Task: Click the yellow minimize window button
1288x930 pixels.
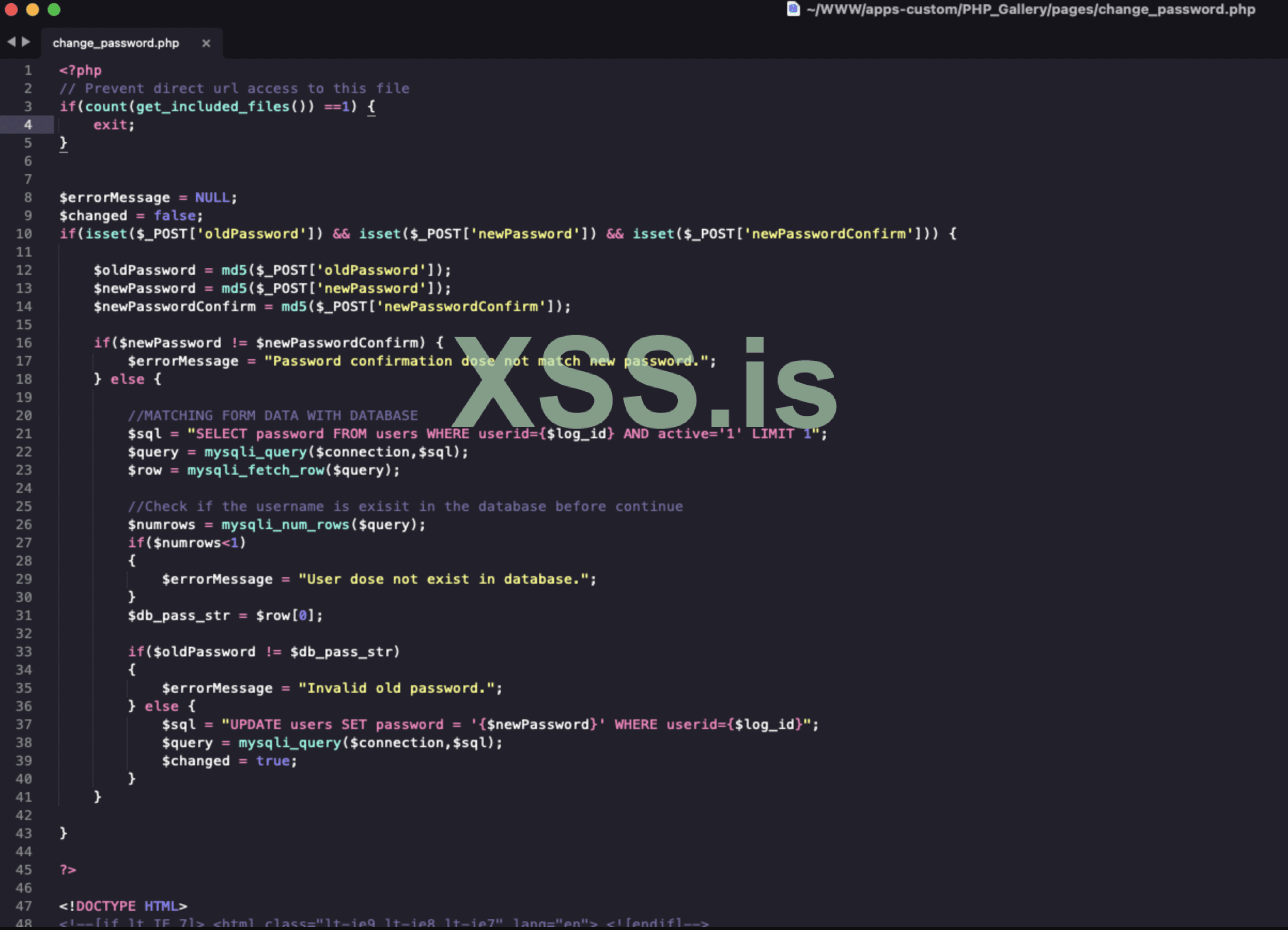Action: click(x=33, y=9)
